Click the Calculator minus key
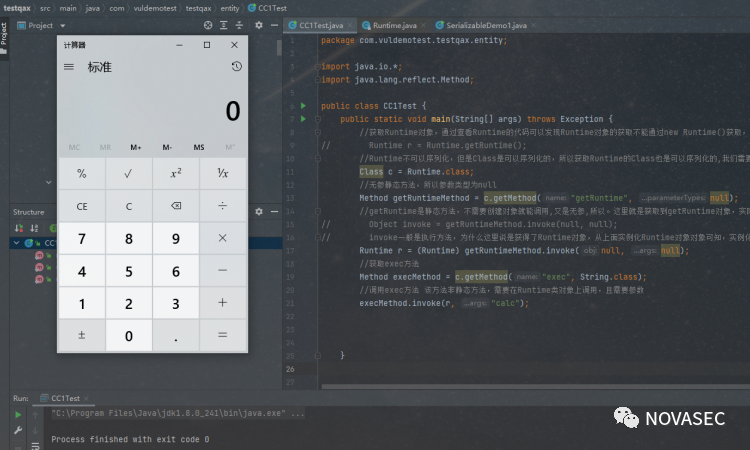Viewport: 750px width, 450px height. point(222,271)
